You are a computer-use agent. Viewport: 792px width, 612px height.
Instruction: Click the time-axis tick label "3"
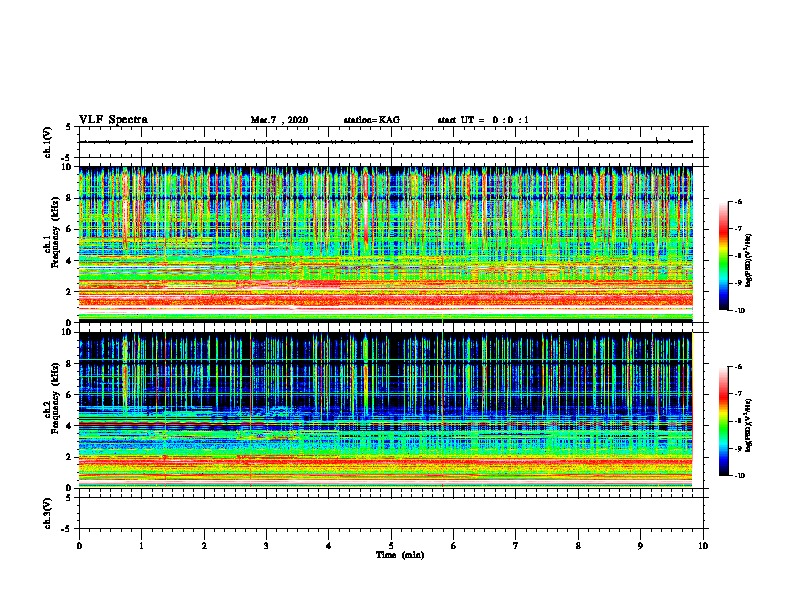point(266,546)
